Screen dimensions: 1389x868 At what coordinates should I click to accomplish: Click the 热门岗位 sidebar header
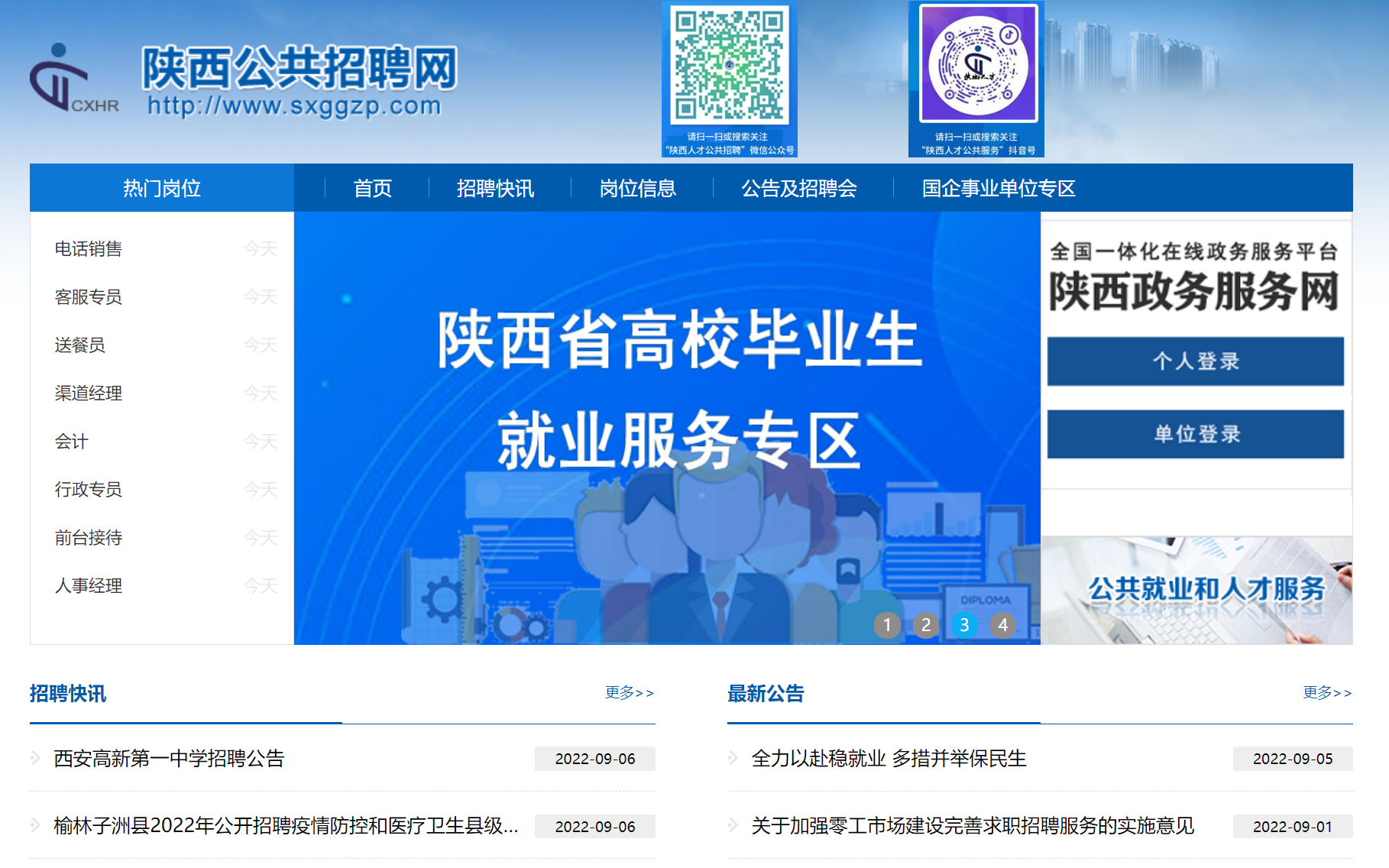[x=162, y=188]
